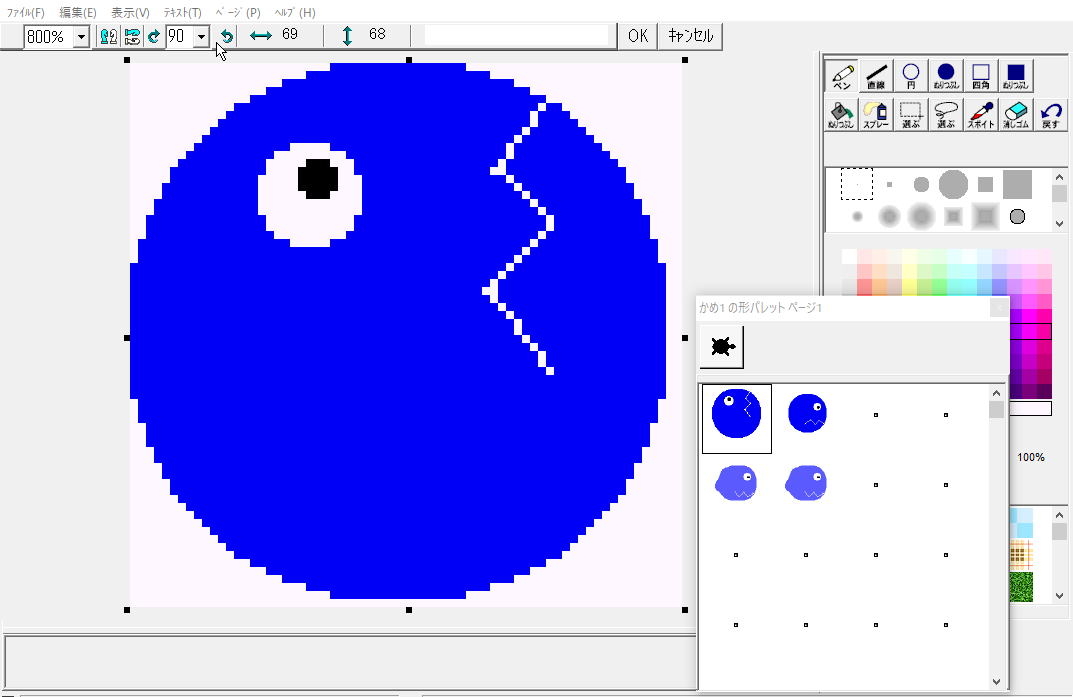The width and height of the screenshot is (1073, 697).
Task: Flip the image vertically
Action: (x=132, y=36)
